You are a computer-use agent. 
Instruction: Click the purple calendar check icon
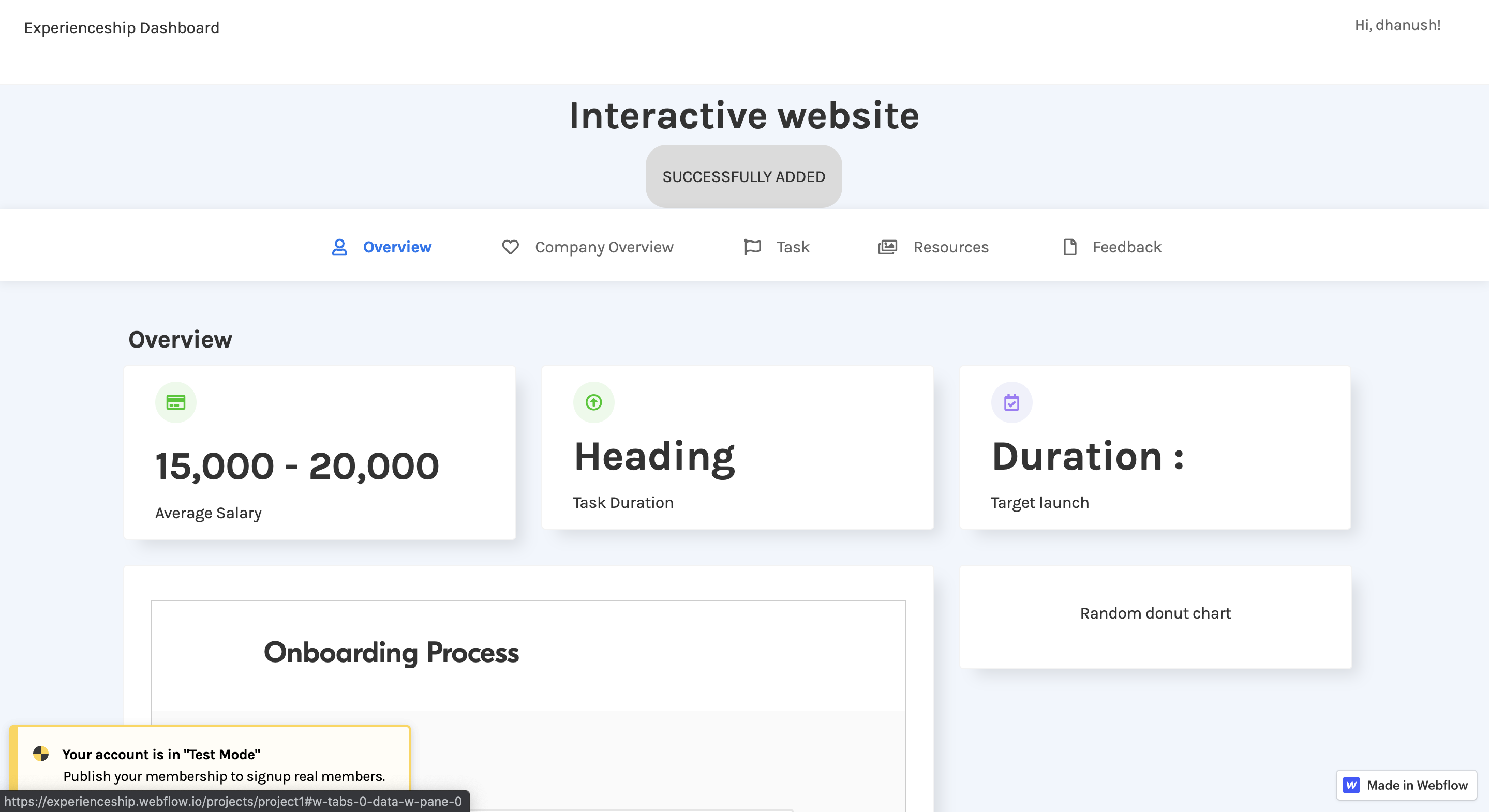pyautogui.click(x=1011, y=402)
